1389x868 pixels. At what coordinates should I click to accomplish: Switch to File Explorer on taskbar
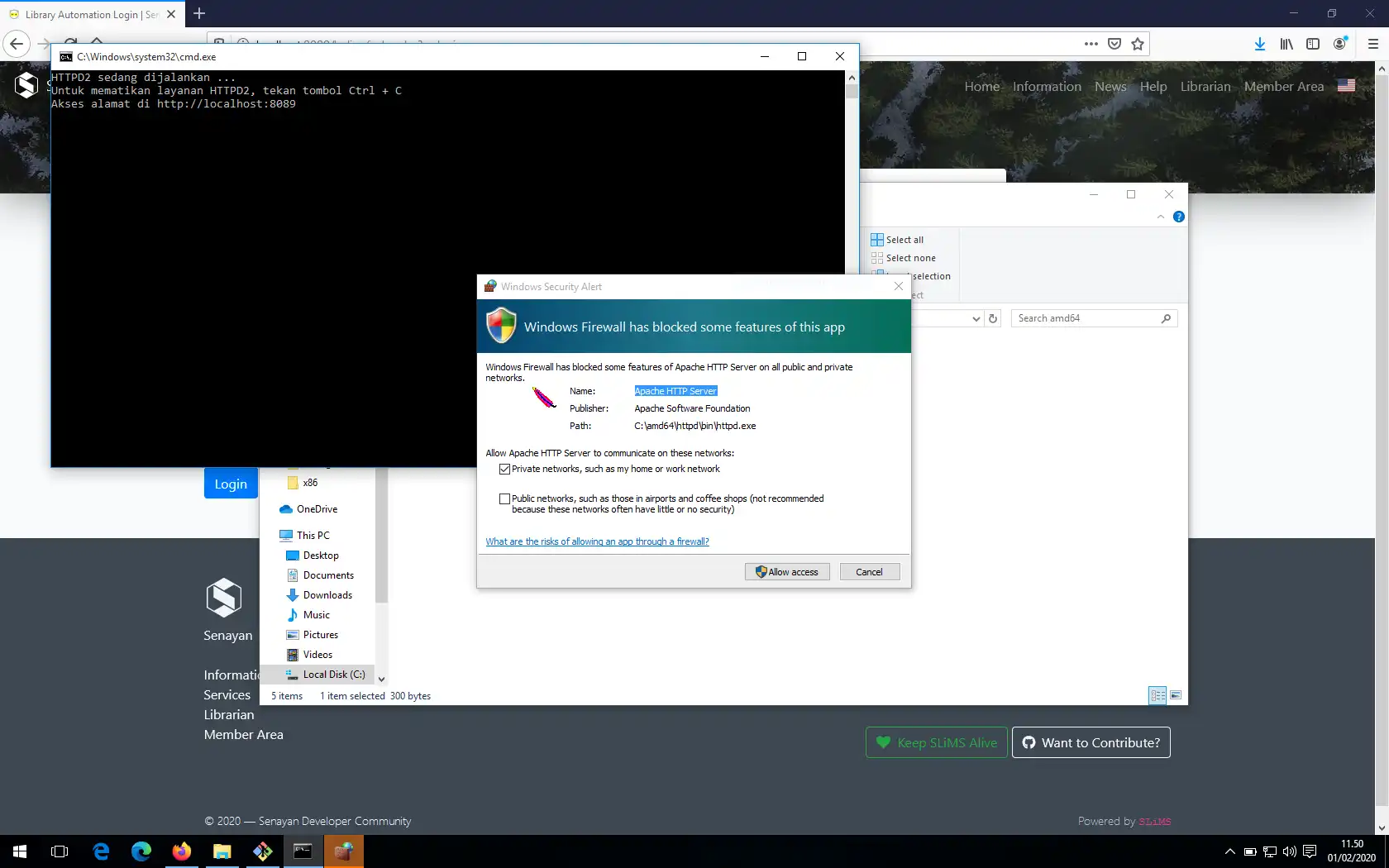(222, 851)
